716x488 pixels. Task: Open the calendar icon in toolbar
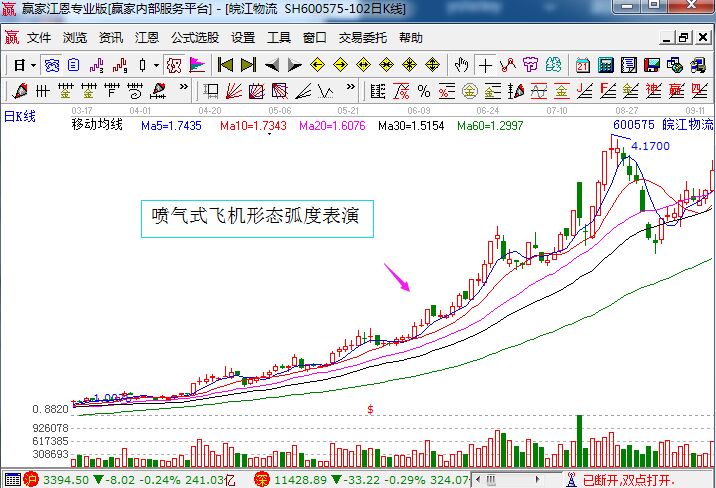click(582, 65)
